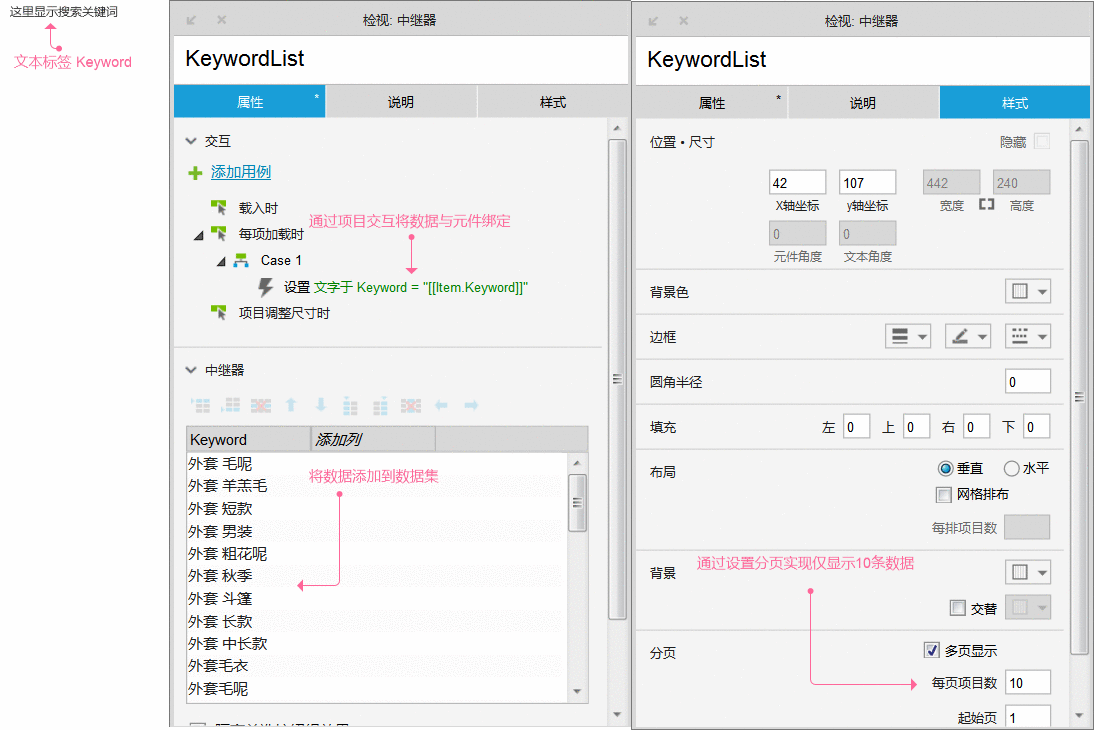Select the 外套 粗花呢 data row

tap(377, 553)
